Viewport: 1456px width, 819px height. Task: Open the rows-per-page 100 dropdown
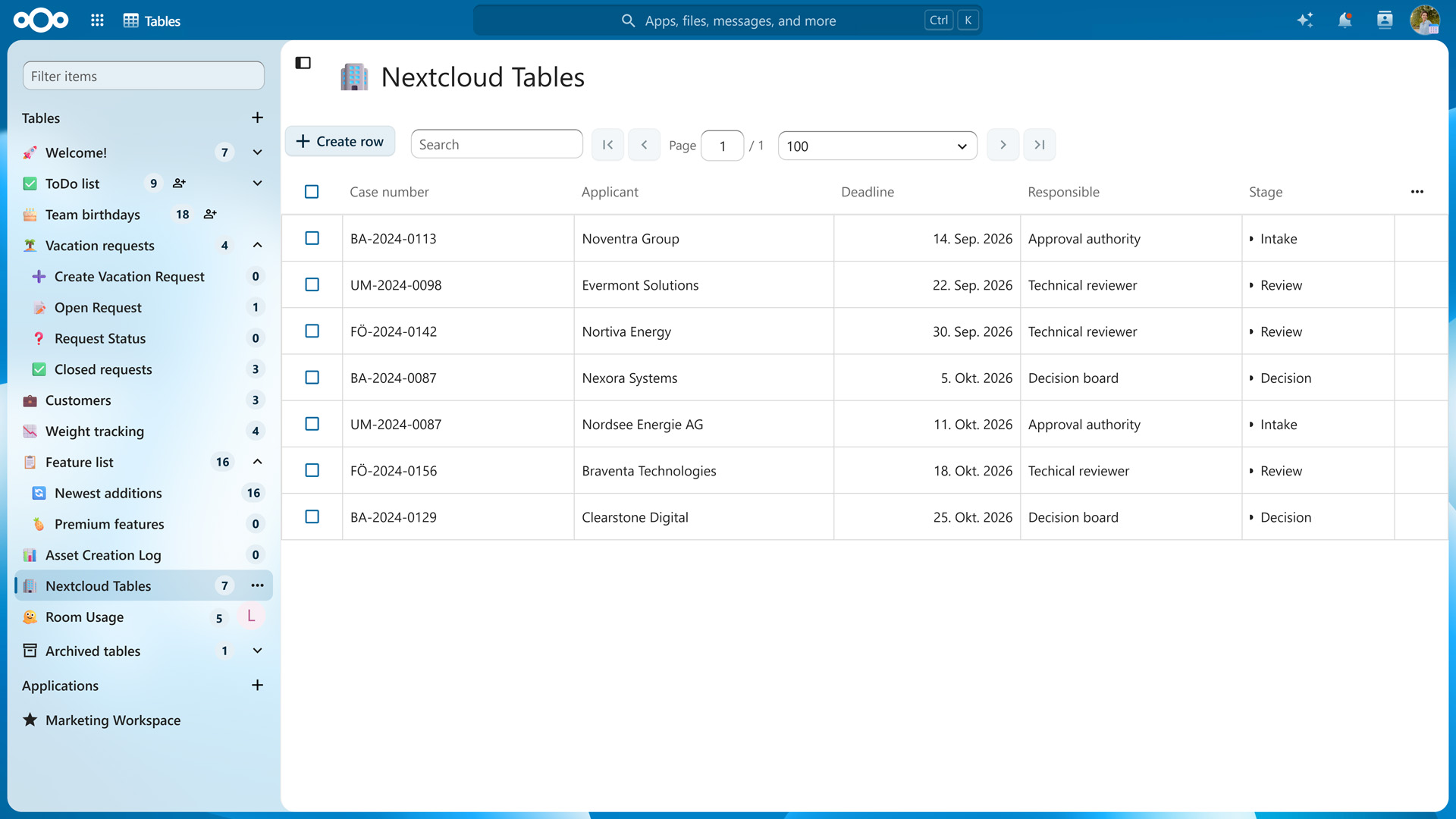tap(877, 146)
